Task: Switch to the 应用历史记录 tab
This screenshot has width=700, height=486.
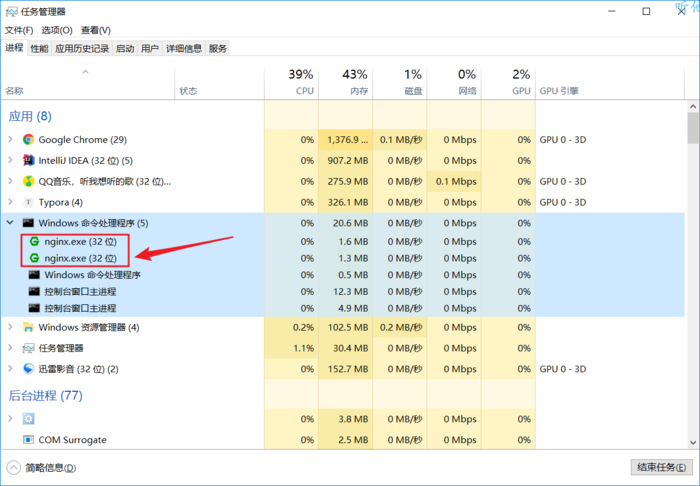Action: 82,49
